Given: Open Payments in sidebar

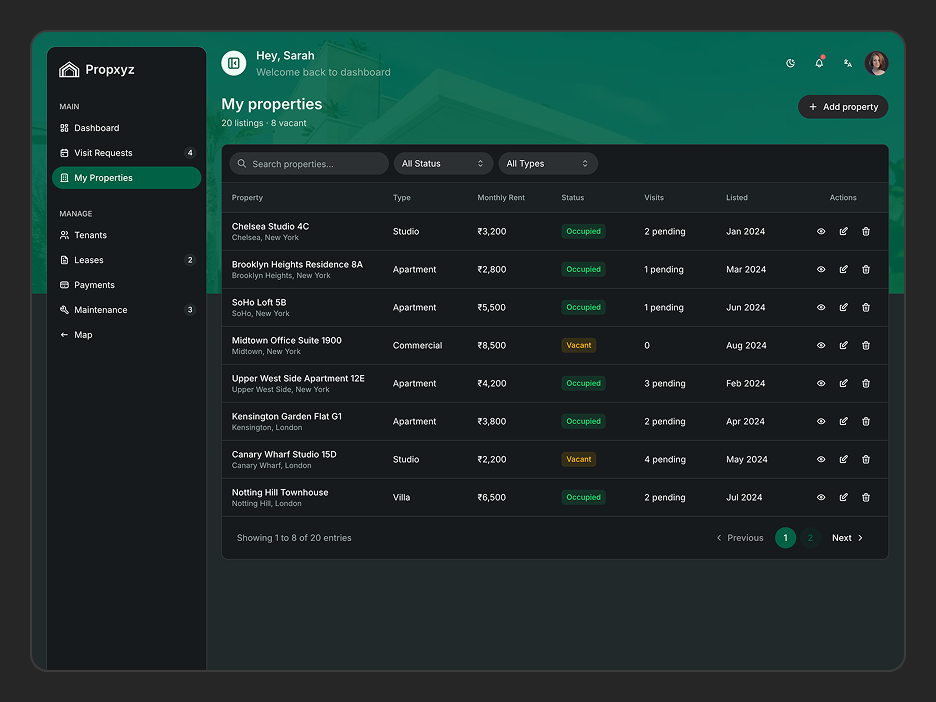Looking at the screenshot, I should tap(126, 285).
